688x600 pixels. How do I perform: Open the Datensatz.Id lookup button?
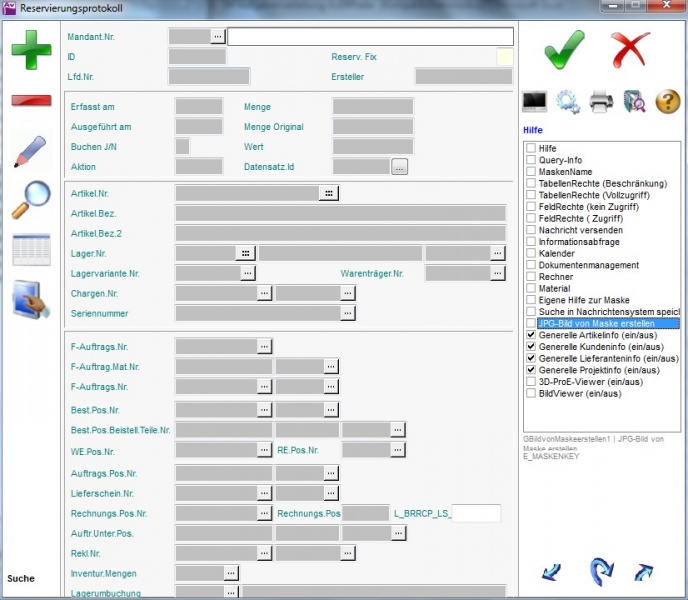click(x=400, y=167)
